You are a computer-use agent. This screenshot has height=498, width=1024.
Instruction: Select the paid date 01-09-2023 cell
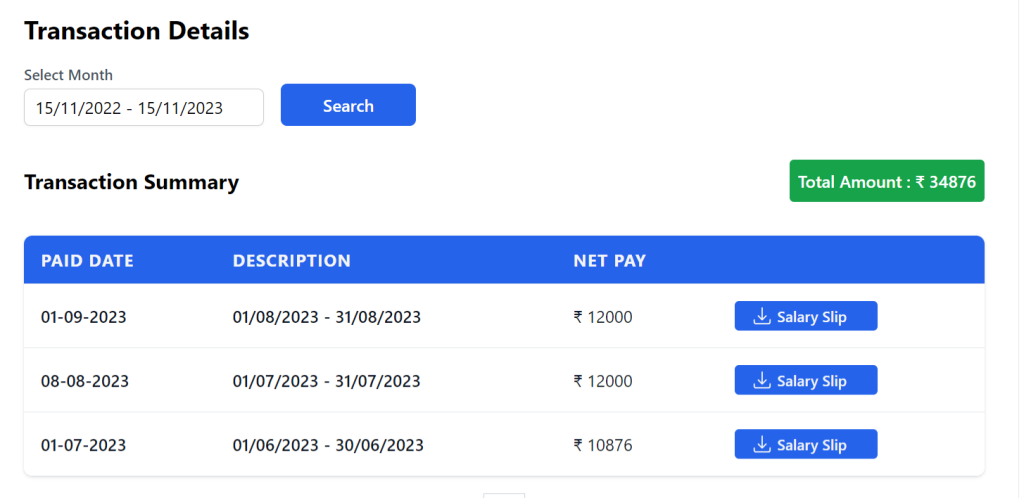(84, 317)
